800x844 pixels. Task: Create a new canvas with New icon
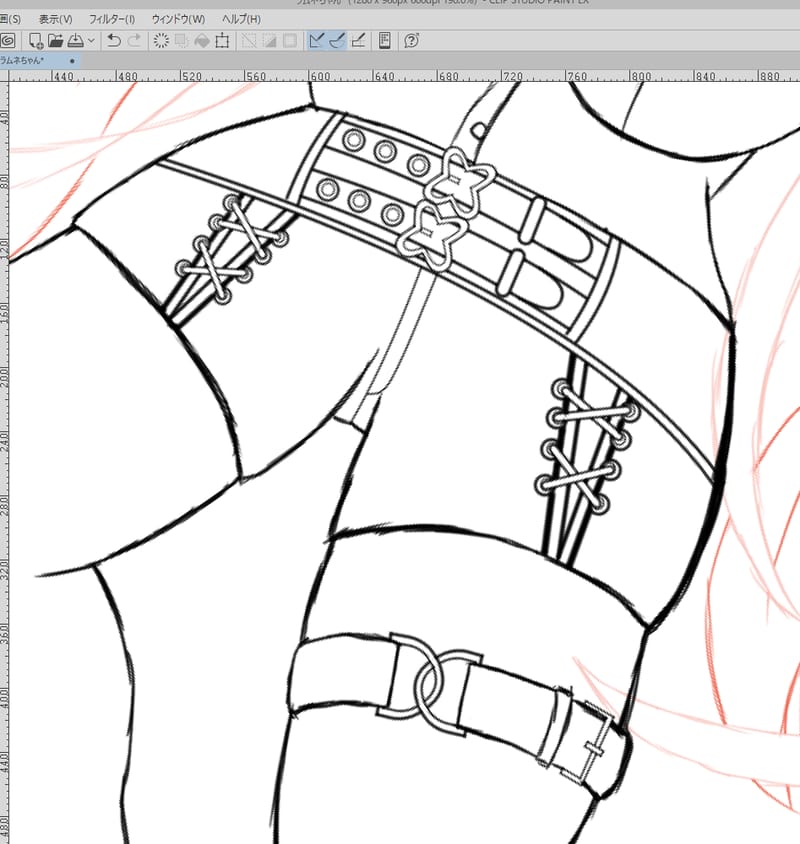[36, 40]
